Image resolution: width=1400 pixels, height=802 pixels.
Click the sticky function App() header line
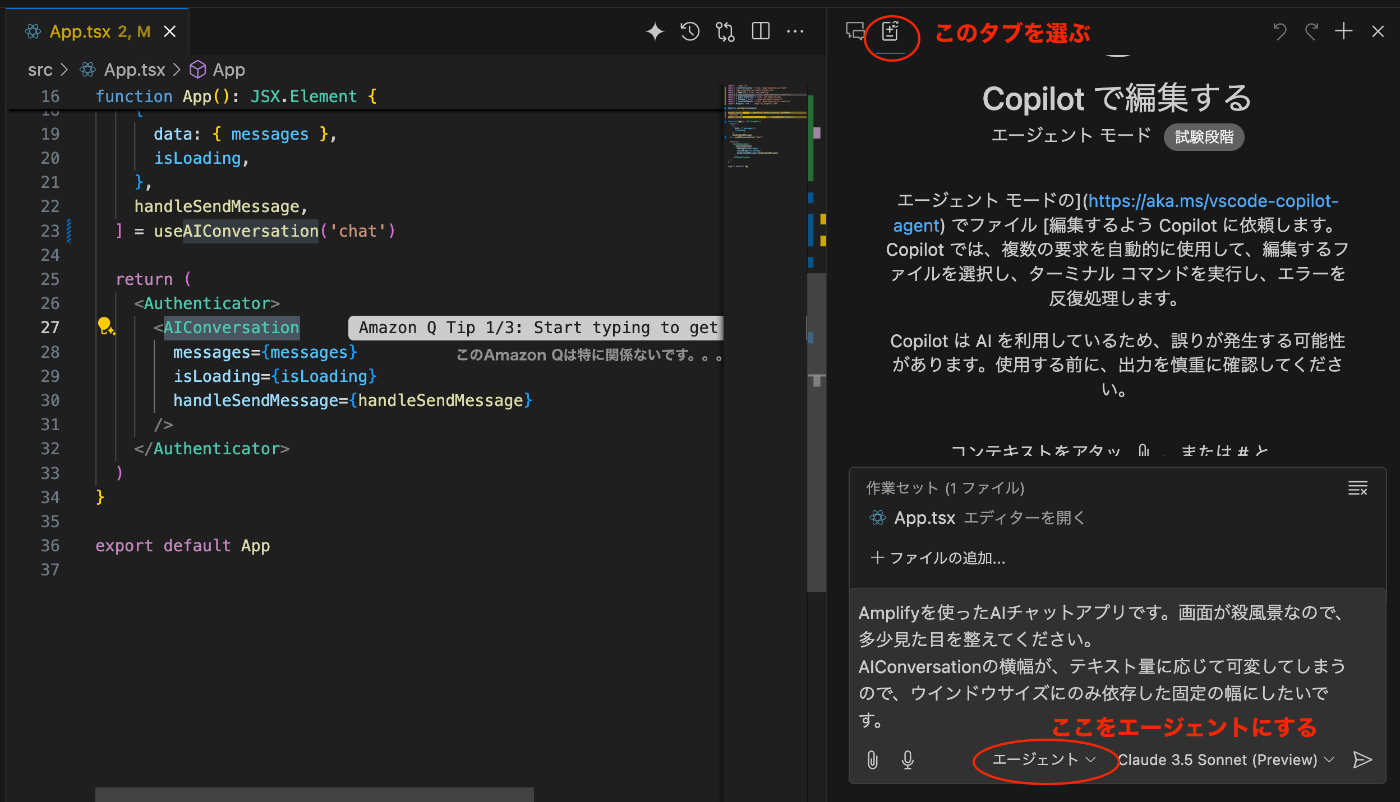[x=237, y=97]
